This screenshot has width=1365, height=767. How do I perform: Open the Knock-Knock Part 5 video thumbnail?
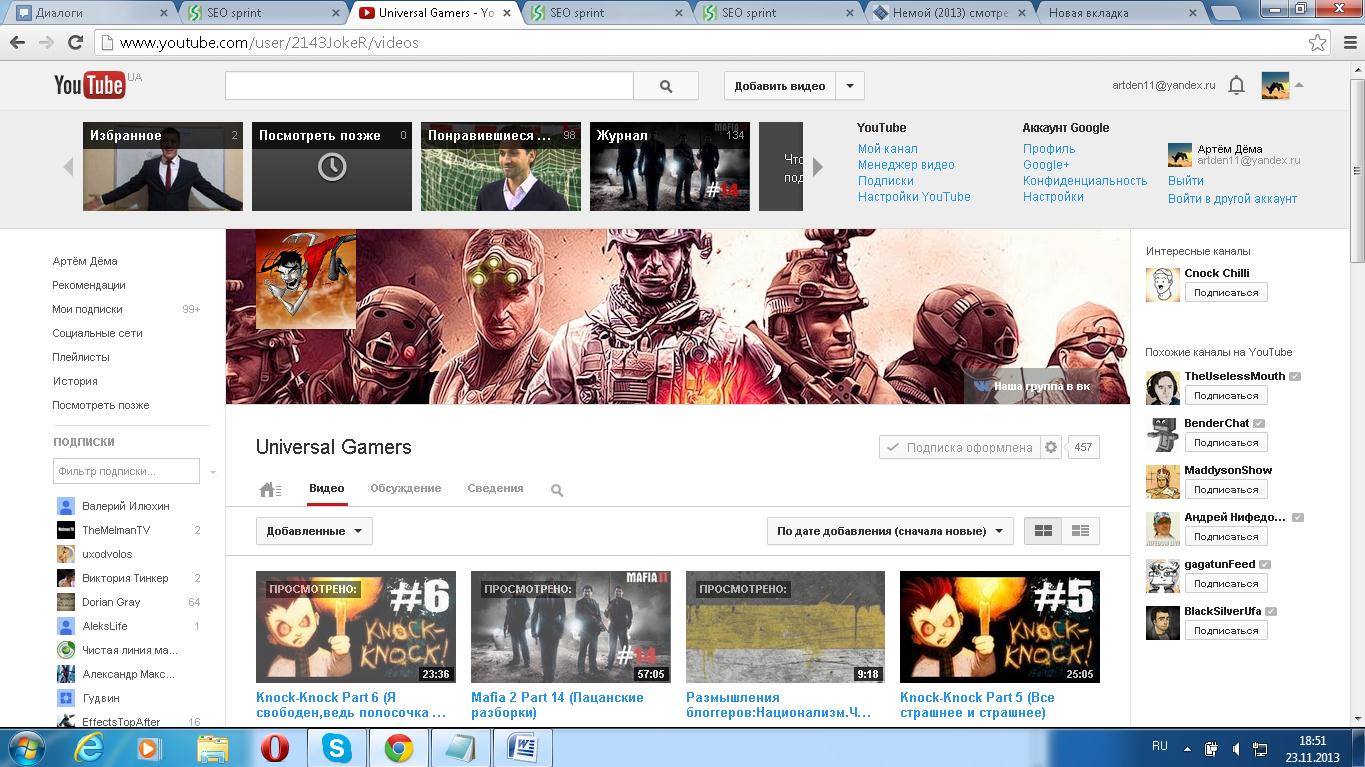(1000, 627)
